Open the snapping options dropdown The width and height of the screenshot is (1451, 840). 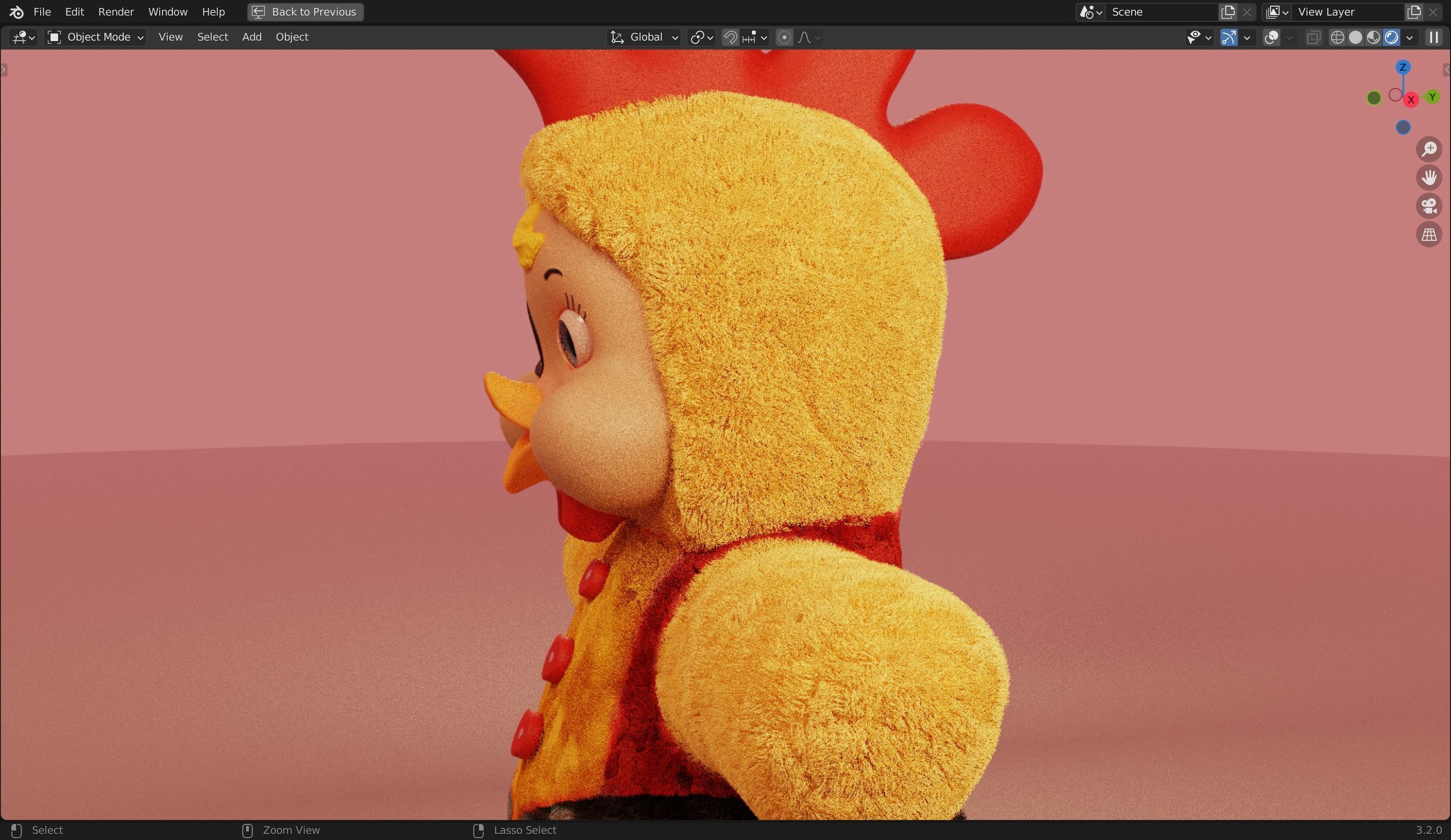pos(755,37)
